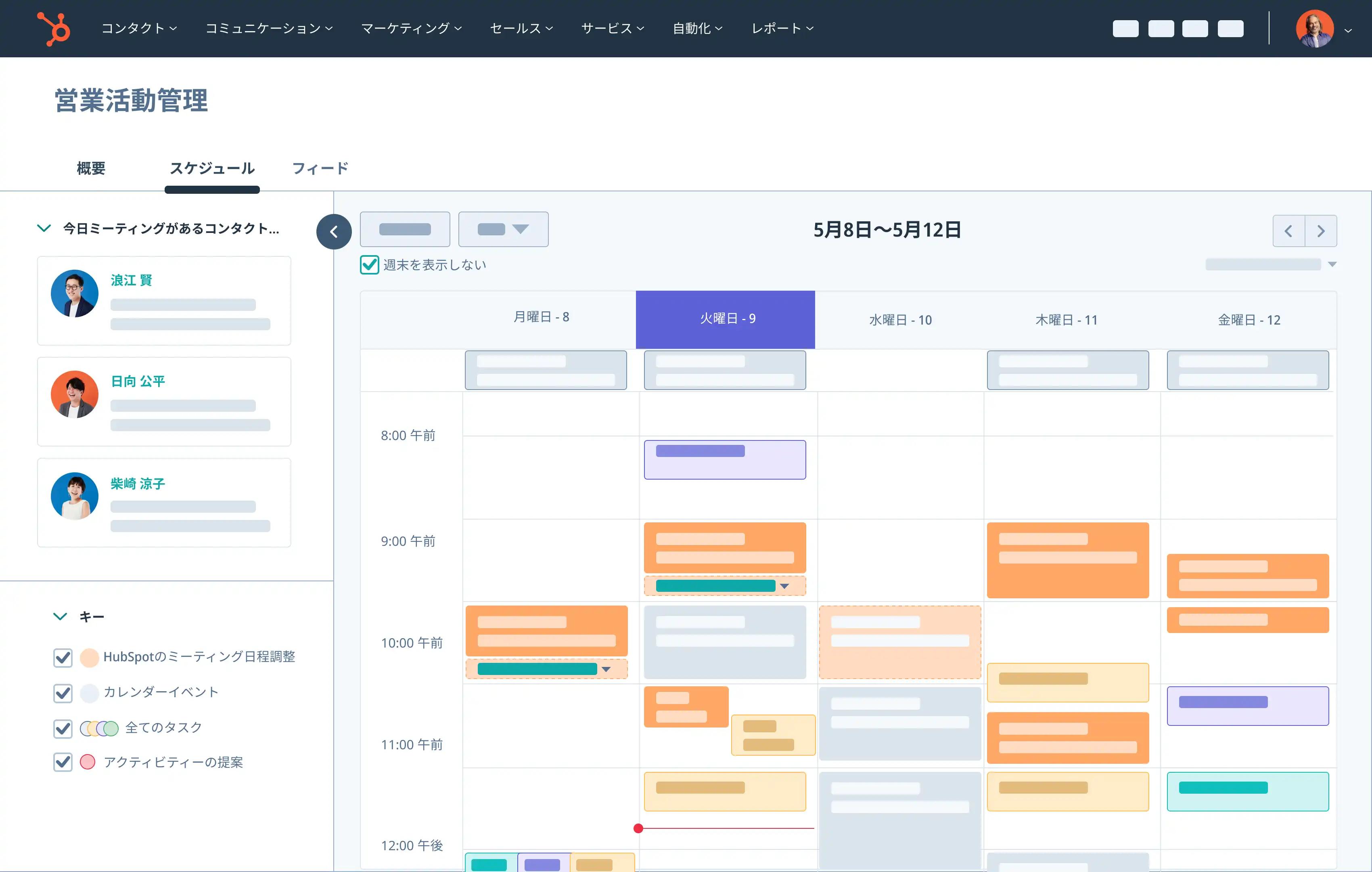Open Friday's teal task at noon
This screenshot has width=1372, height=872.
point(1248,791)
